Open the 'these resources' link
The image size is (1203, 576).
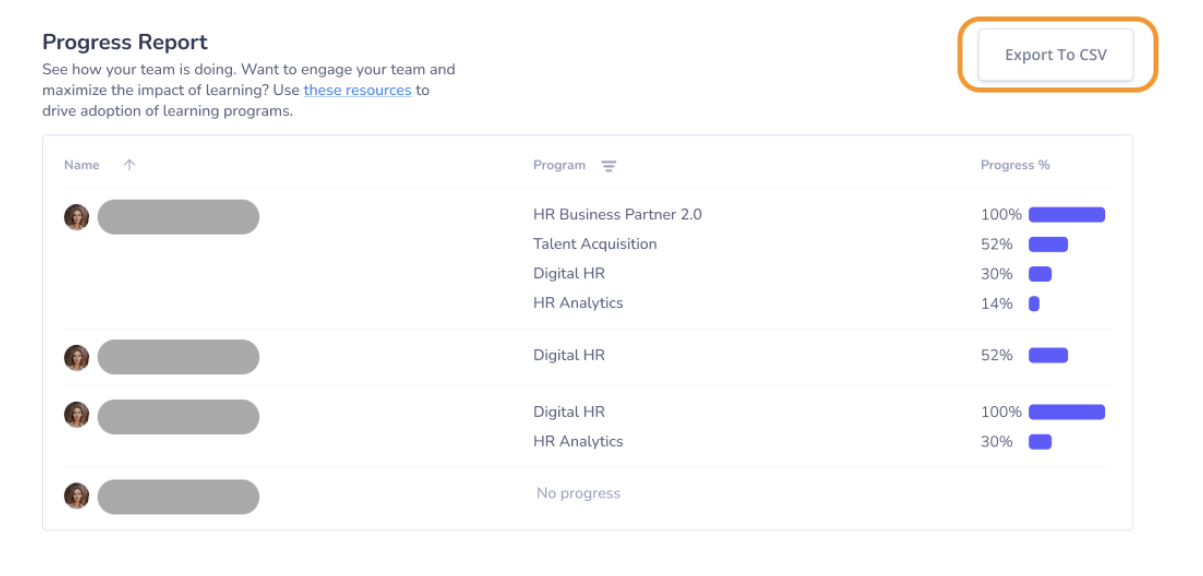(357, 90)
